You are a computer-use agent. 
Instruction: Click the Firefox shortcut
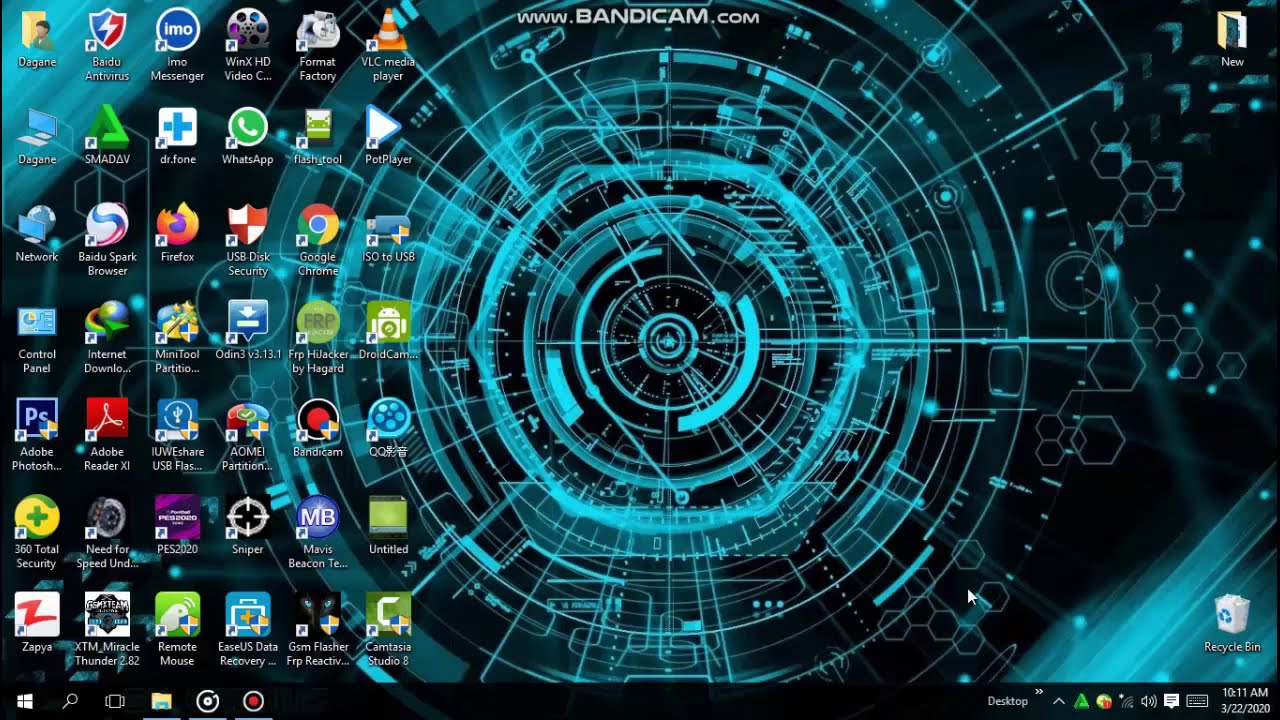[177, 233]
